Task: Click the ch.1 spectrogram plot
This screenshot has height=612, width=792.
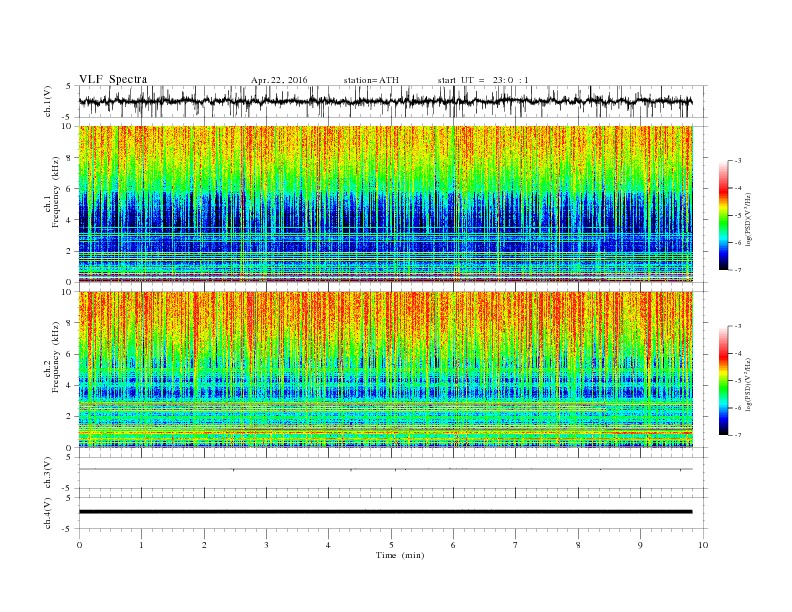Action: point(386,204)
